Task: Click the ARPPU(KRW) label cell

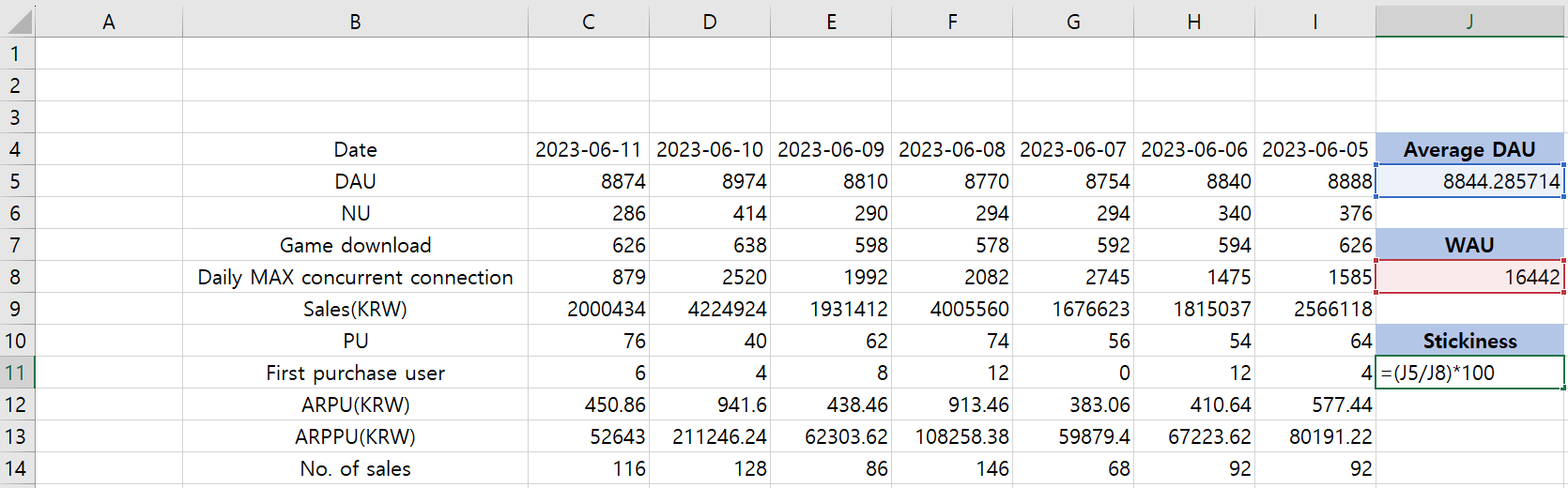Action: point(355,436)
